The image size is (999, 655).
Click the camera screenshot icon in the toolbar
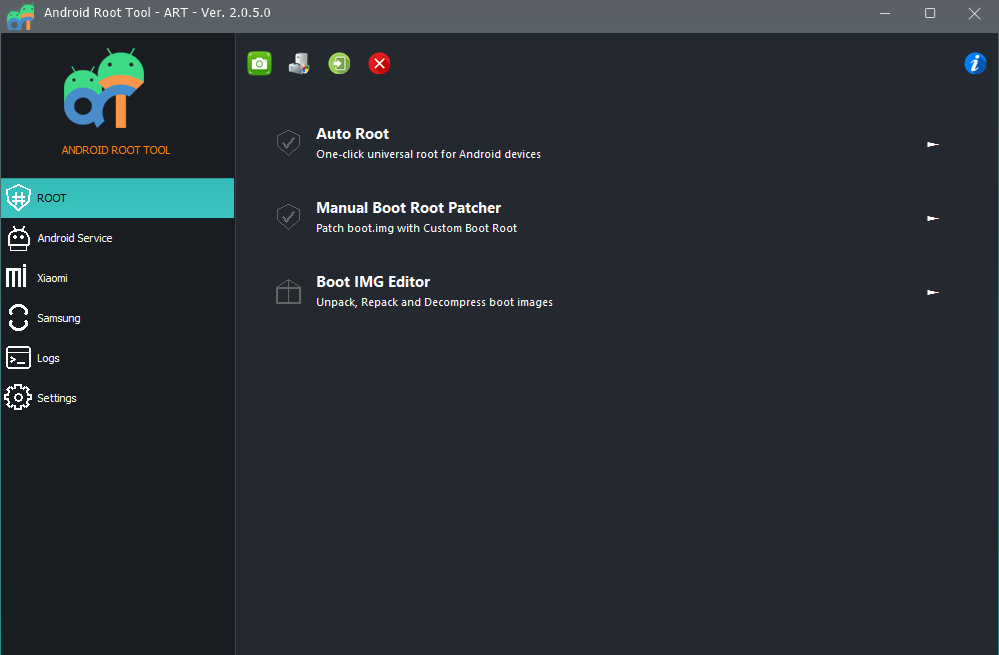(259, 63)
